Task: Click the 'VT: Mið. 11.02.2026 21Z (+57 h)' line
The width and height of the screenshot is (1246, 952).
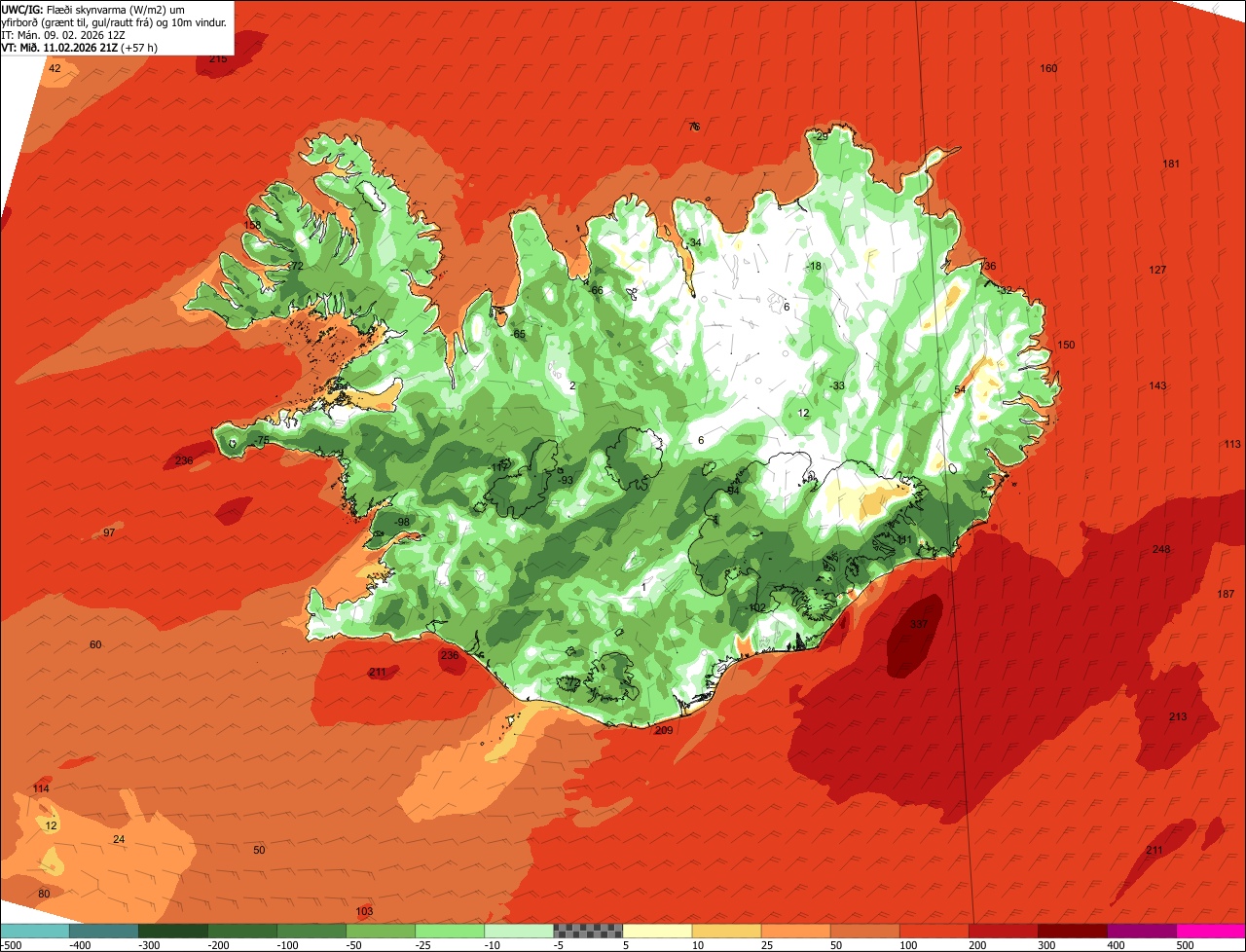Action: coord(80,47)
